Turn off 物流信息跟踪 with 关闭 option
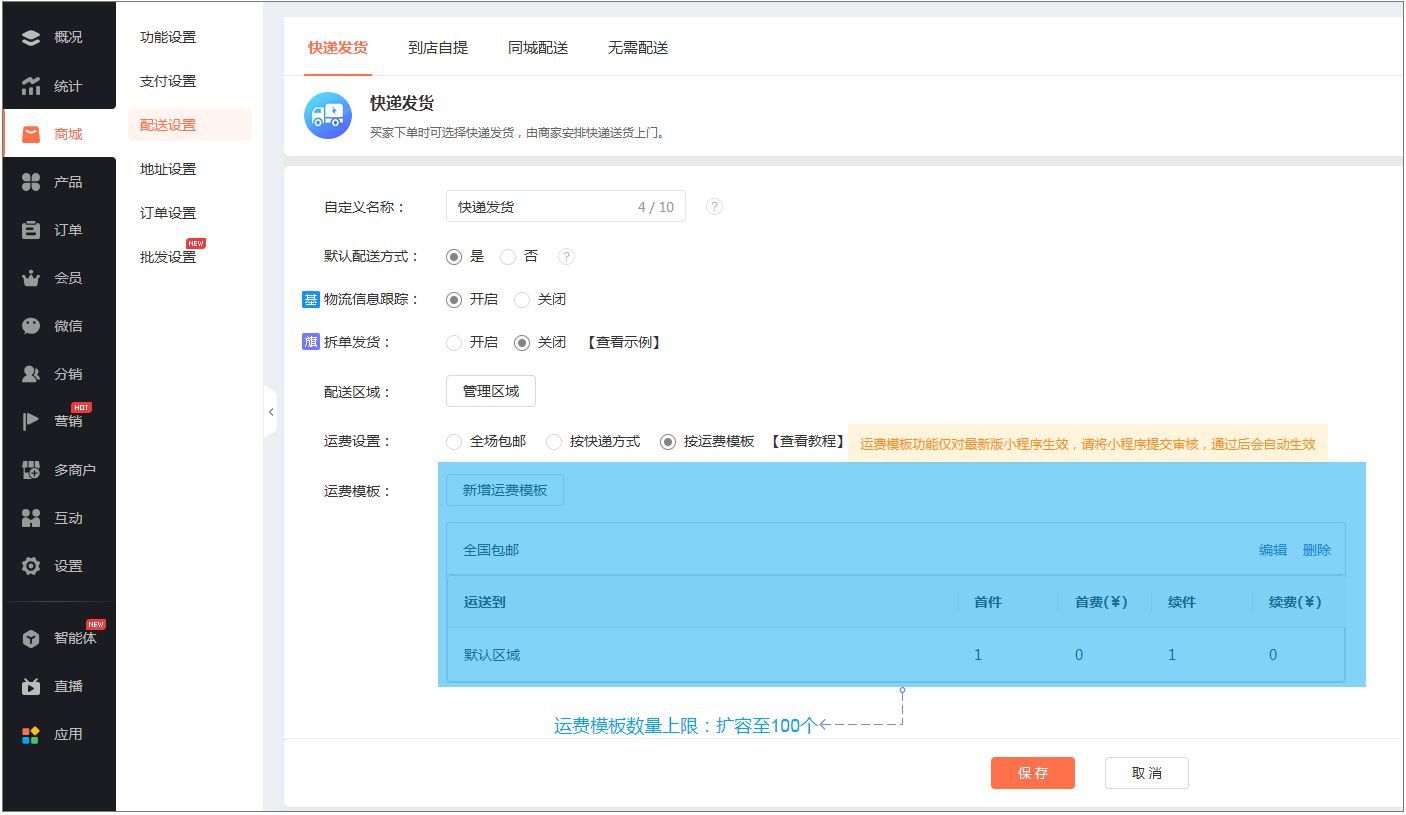Screen dimensions: 1406x815 pyautogui.click(x=522, y=300)
